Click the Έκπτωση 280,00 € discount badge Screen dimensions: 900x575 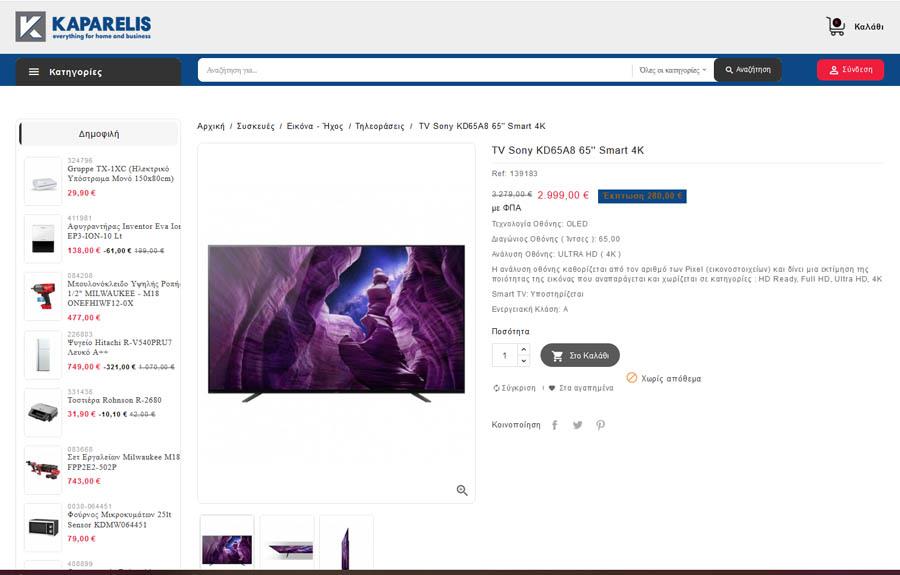(642, 196)
